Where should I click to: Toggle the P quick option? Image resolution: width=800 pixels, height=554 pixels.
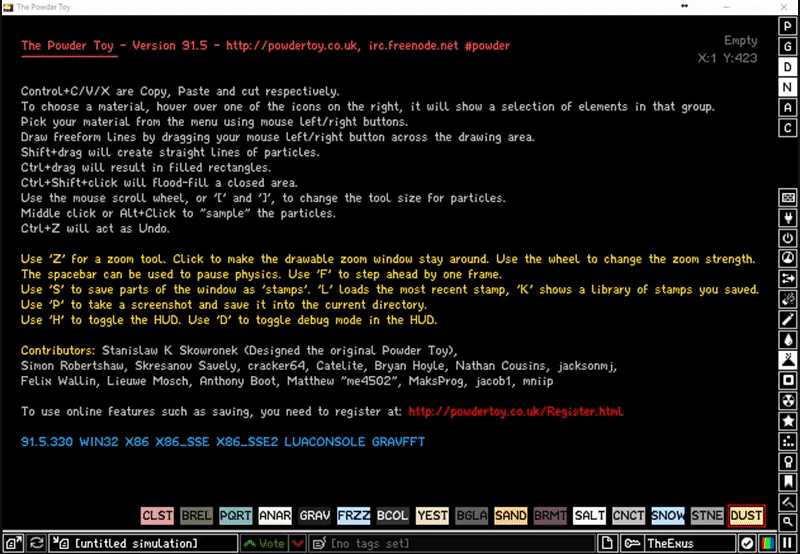pyautogui.click(x=788, y=26)
